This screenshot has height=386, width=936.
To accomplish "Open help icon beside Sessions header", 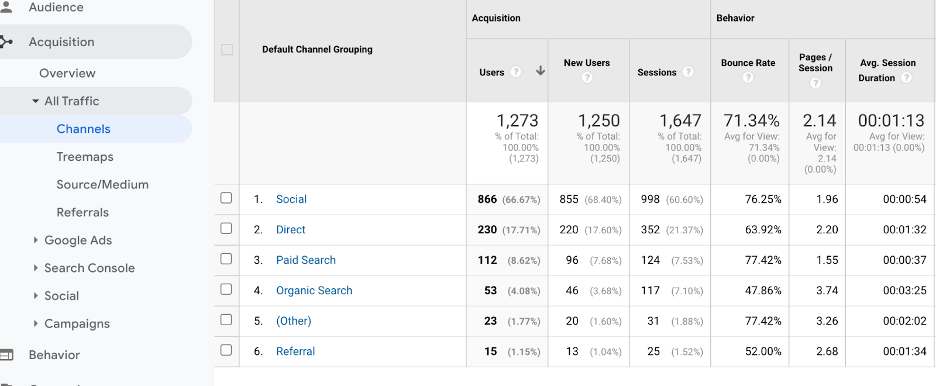I will coord(688,72).
